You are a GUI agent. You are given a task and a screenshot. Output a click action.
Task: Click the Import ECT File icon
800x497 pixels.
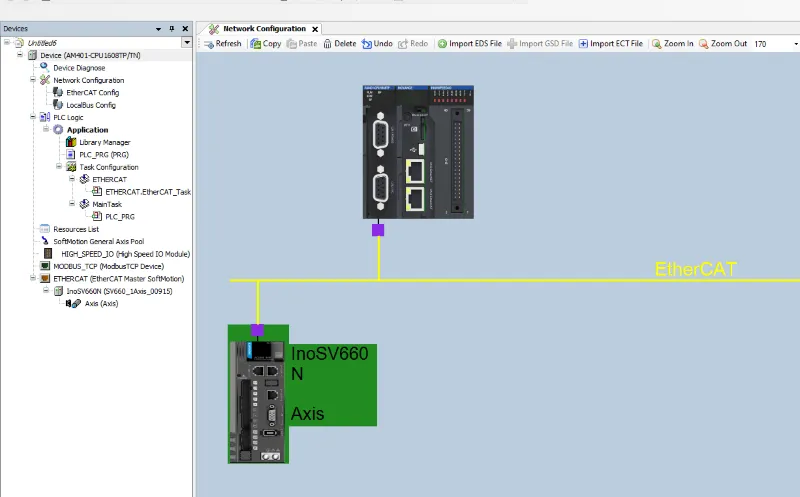pos(584,44)
